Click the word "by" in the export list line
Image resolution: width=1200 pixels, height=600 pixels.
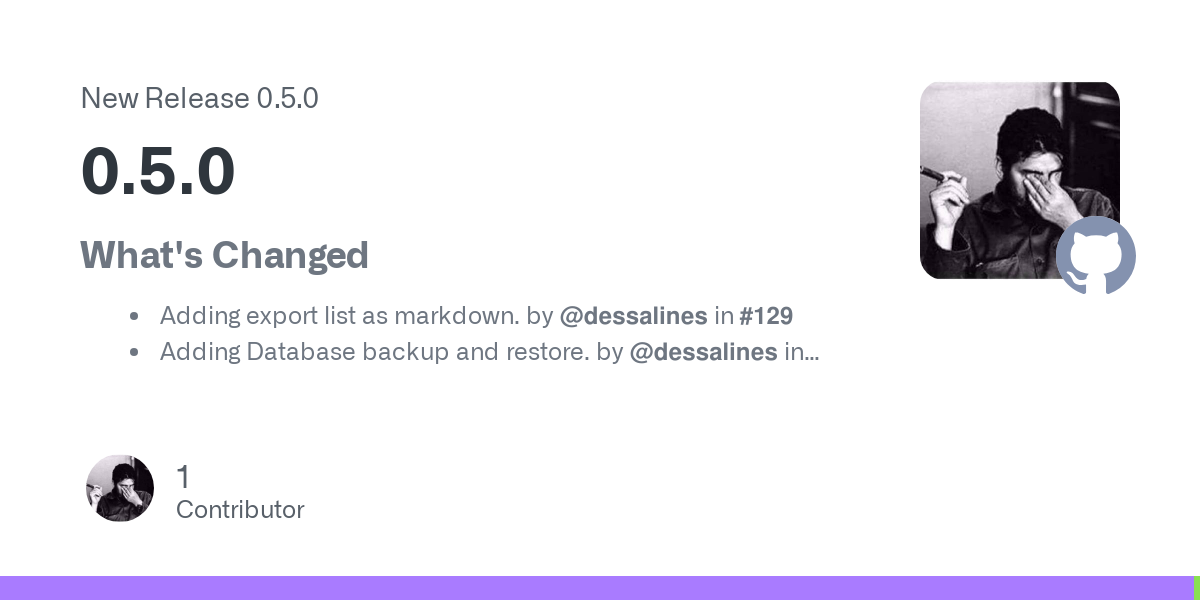point(540,316)
